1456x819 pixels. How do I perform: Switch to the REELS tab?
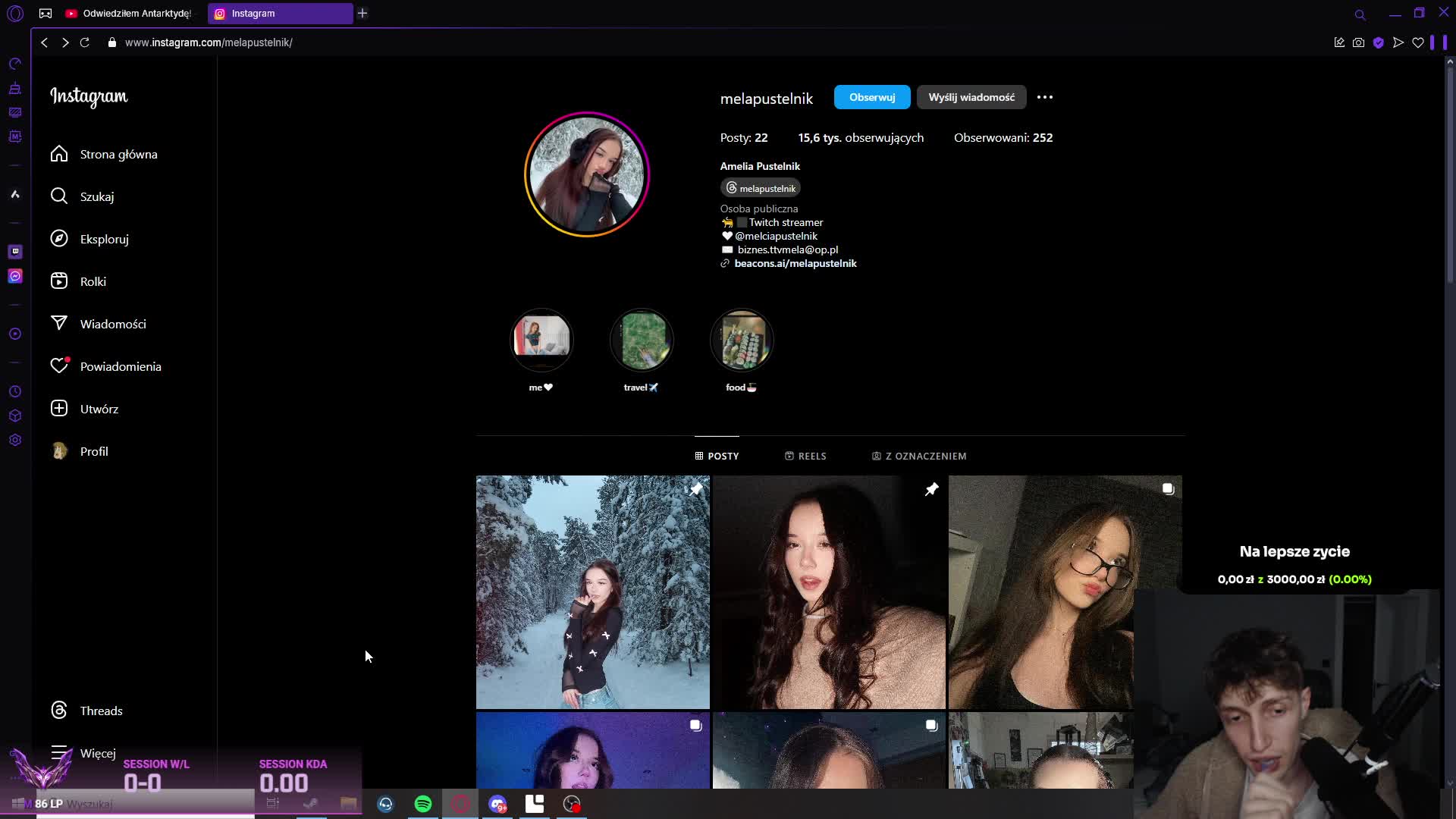805,456
